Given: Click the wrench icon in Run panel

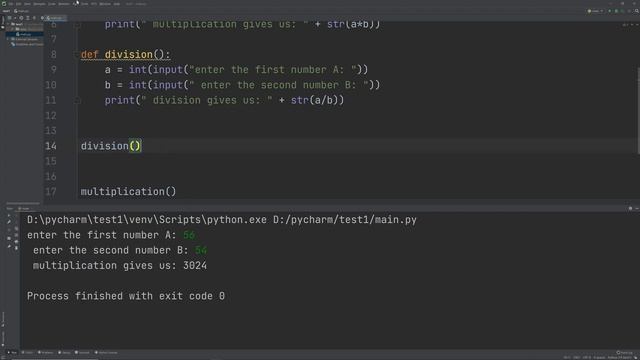Looking at the screenshot, I should (9, 222).
